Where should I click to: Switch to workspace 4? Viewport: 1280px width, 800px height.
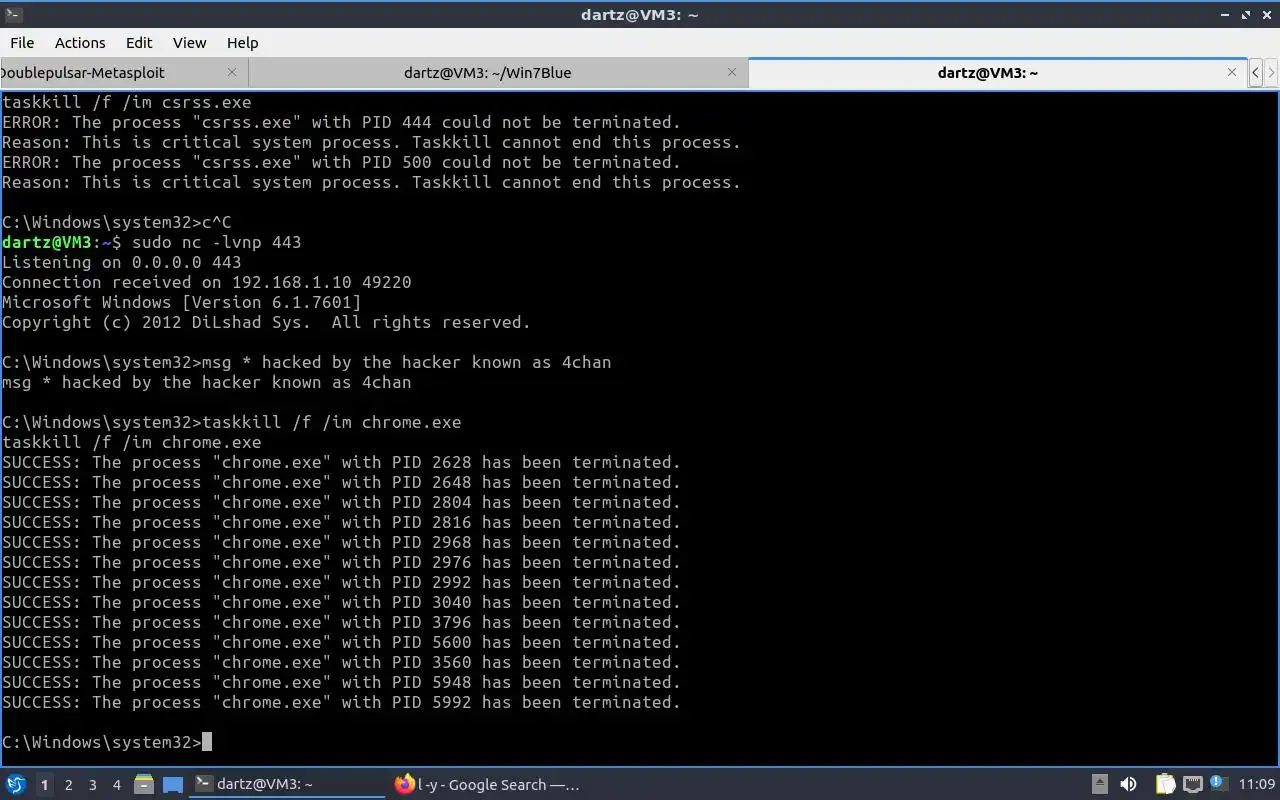tap(117, 785)
